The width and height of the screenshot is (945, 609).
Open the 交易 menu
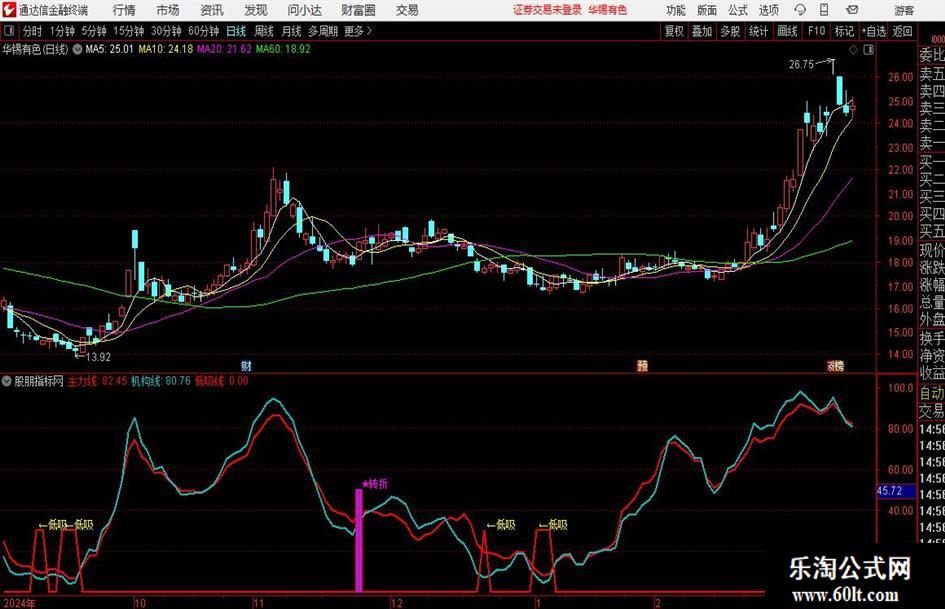407,10
